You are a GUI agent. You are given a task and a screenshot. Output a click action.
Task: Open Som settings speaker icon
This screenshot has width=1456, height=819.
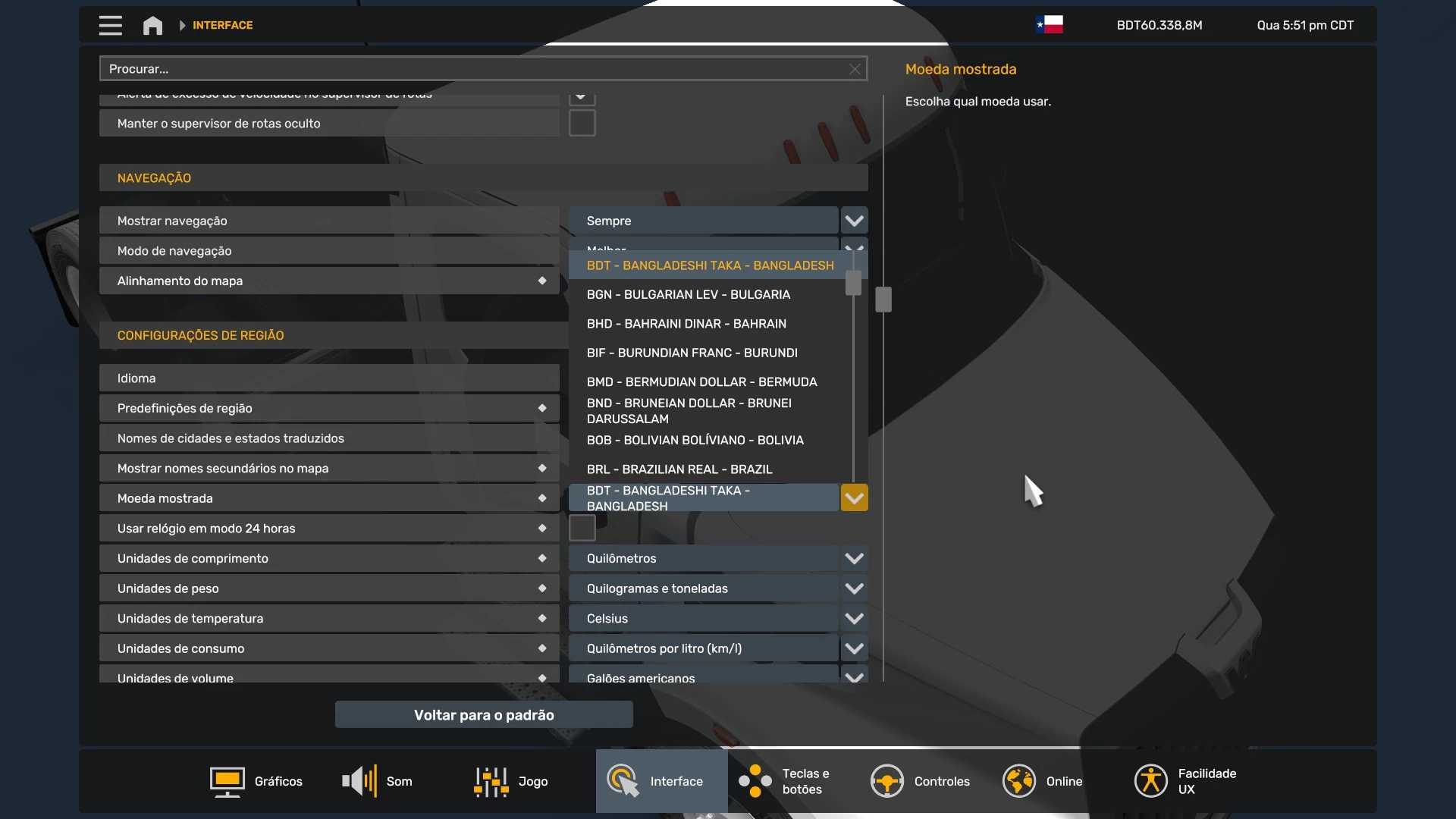[359, 781]
